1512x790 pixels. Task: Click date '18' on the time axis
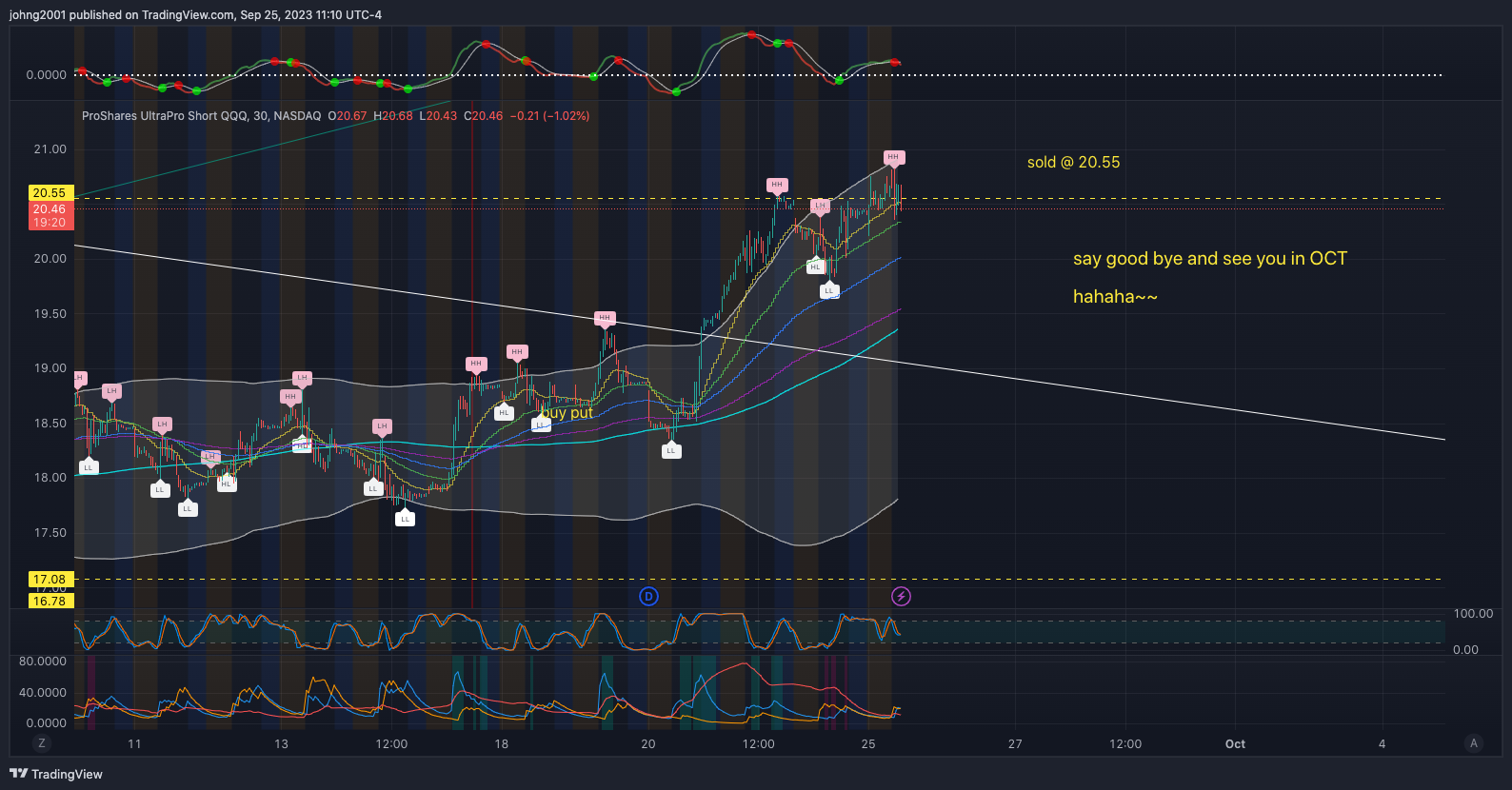502,744
